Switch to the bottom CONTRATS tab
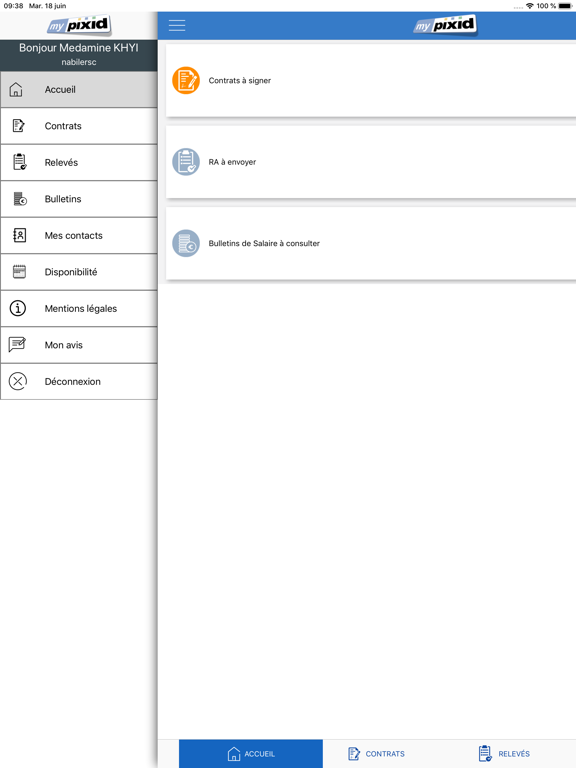This screenshot has height=768, width=576. 376,754
